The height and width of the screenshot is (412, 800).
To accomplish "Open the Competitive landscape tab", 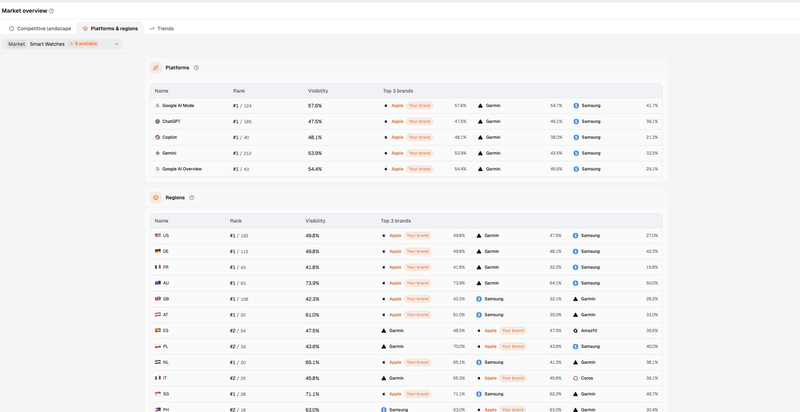I will [40, 29].
